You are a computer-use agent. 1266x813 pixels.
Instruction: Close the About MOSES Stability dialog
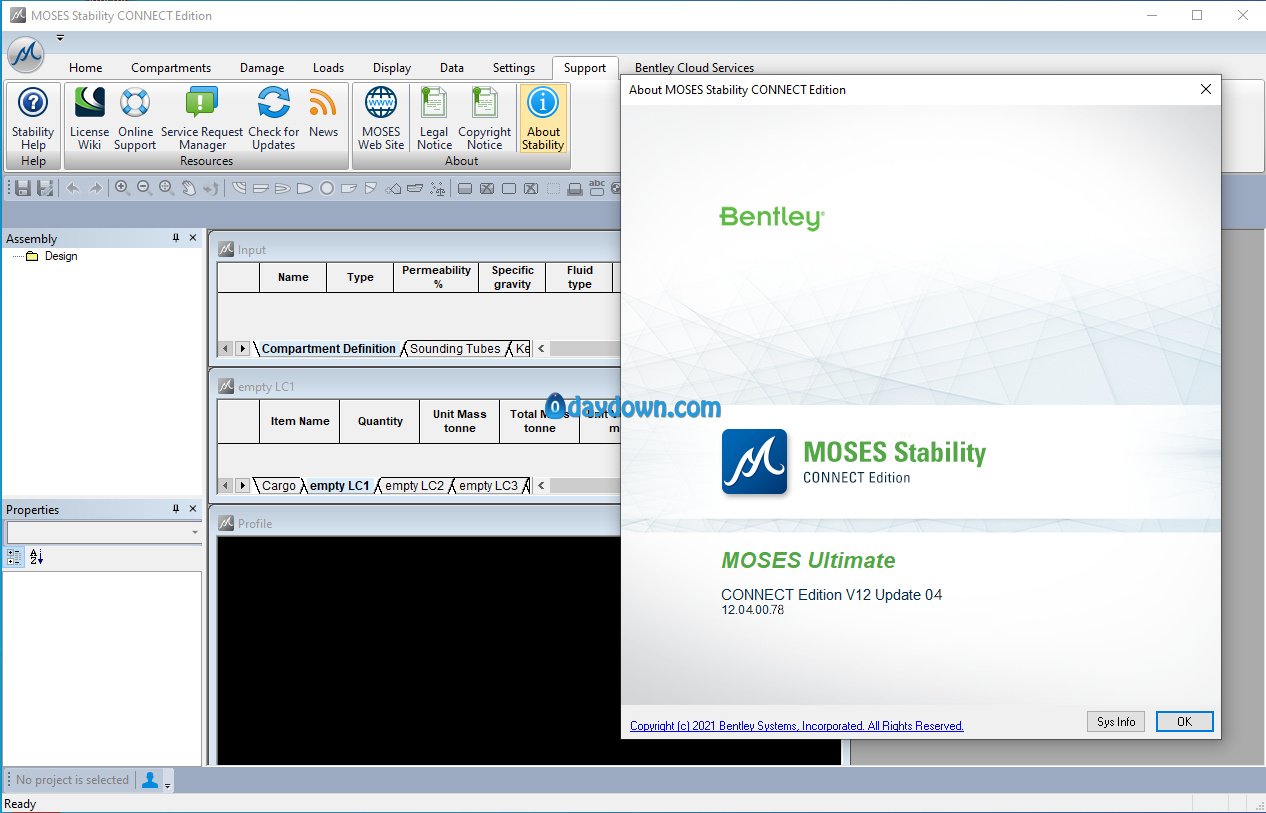(x=1205, y=89)
